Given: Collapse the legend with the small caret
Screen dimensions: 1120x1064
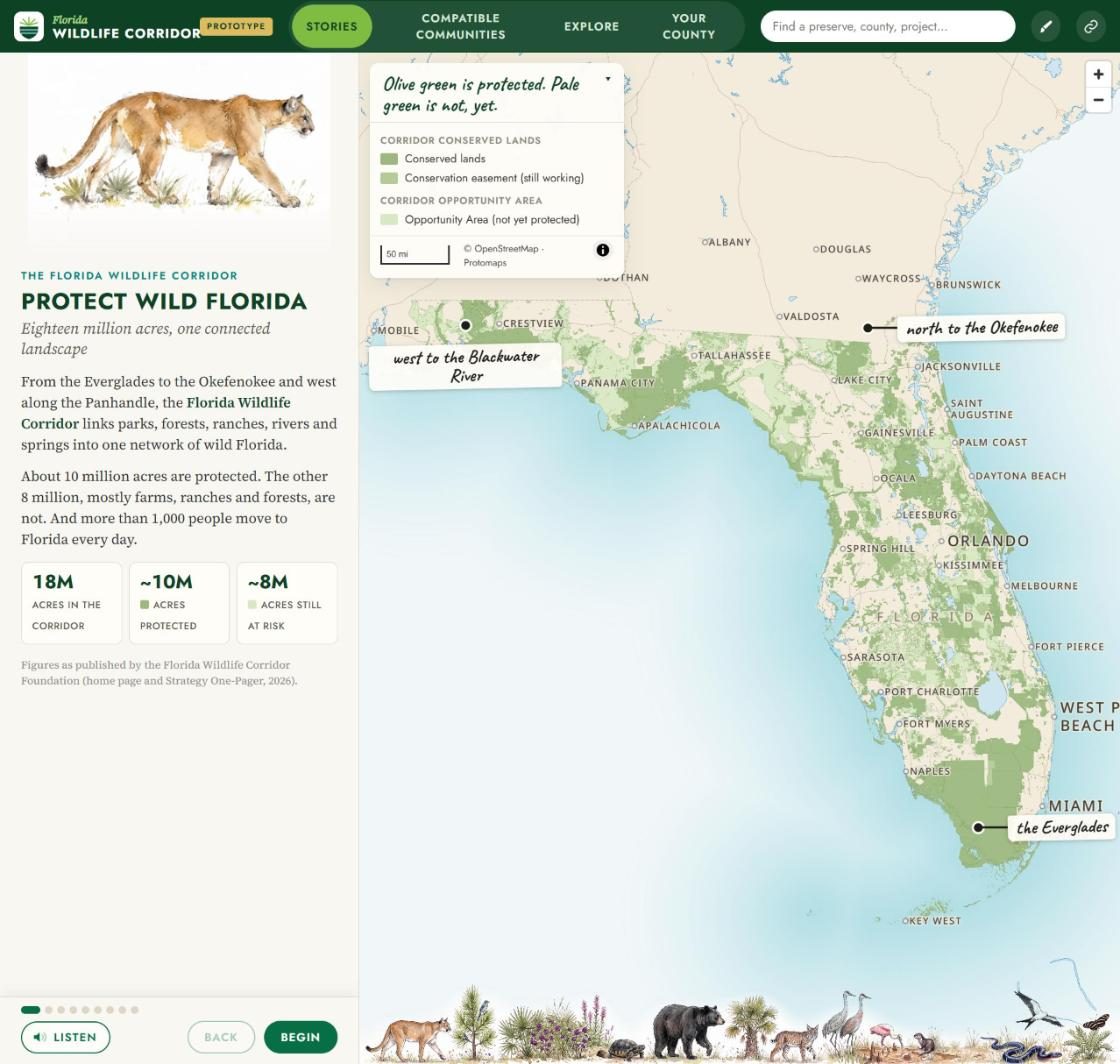Looking at the screenshot, I should coord(608,79).
